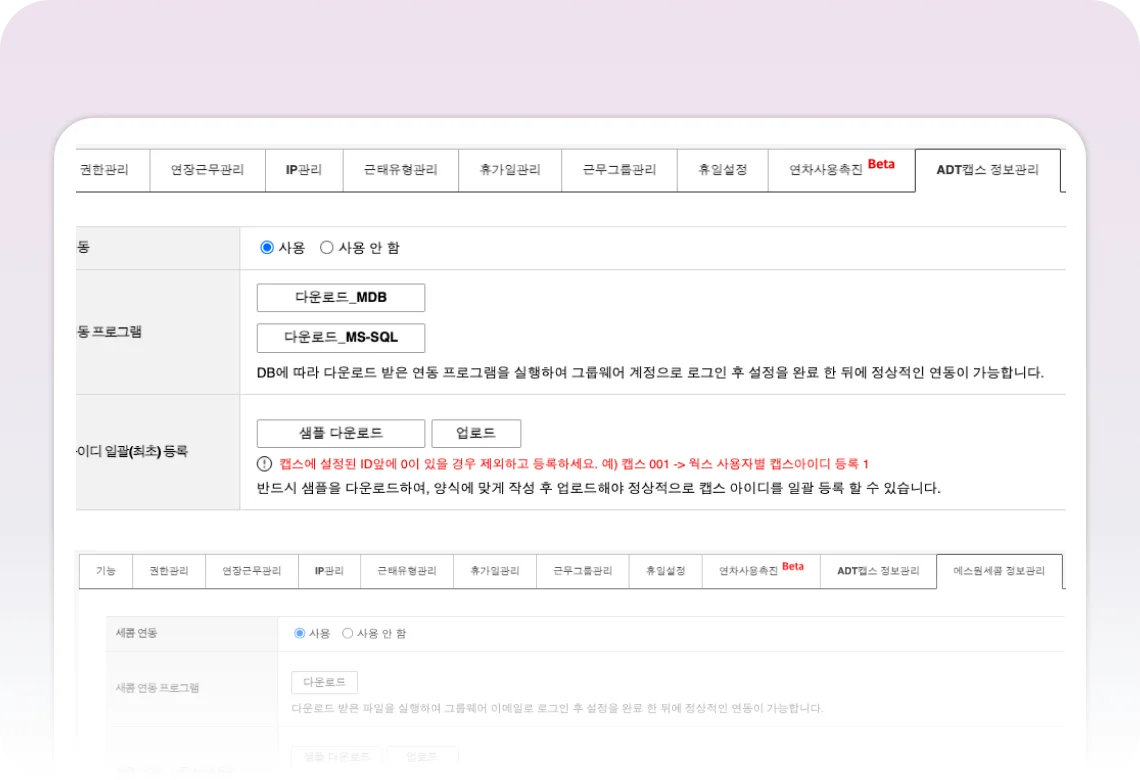Open the active ADT캡스 정보관리 tab in the 캡스 panel

986,170
